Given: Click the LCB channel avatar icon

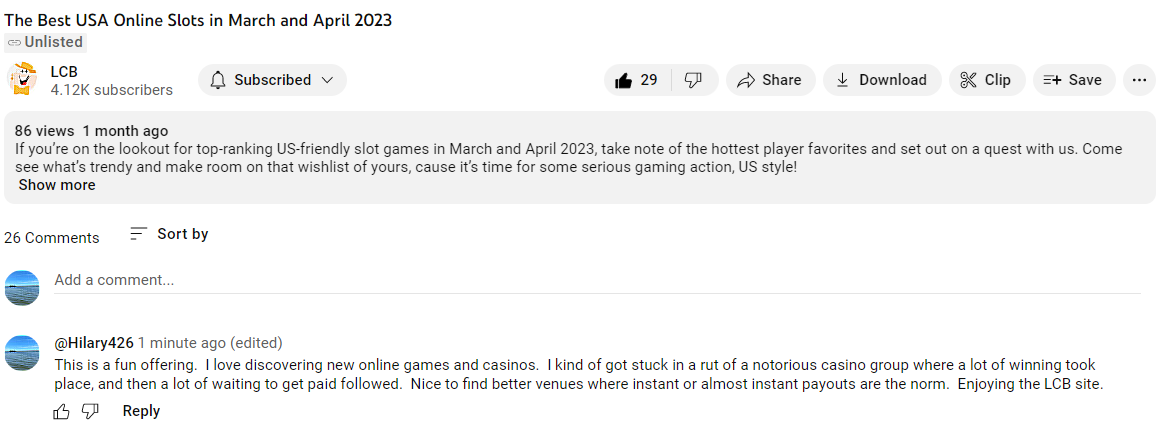Looking at the screenshot, I should click(22, 80).
